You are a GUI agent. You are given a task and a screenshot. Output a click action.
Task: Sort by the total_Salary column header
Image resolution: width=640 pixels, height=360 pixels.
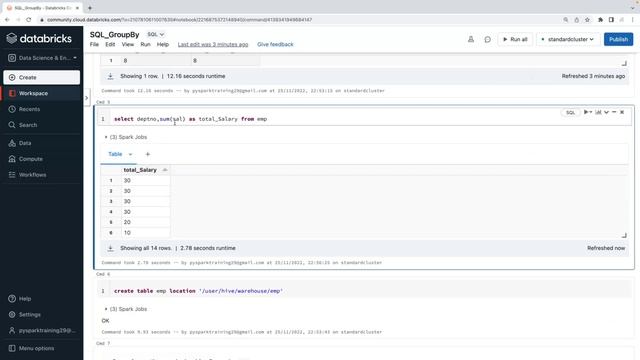[x=140, y=170]
